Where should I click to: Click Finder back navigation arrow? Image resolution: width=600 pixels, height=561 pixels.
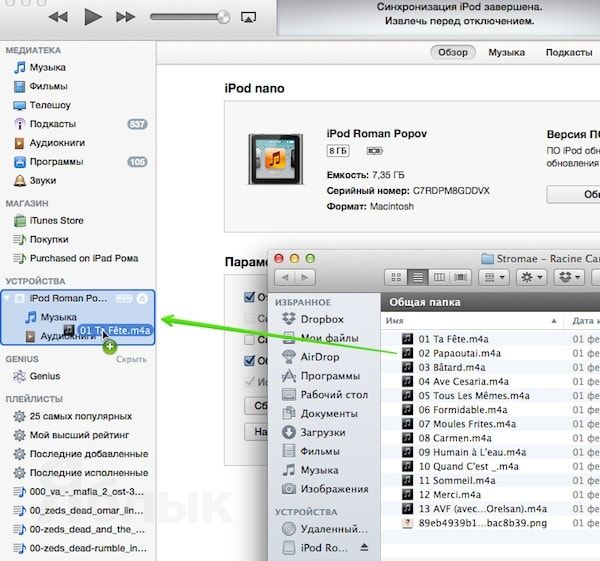tap(285, 277)
